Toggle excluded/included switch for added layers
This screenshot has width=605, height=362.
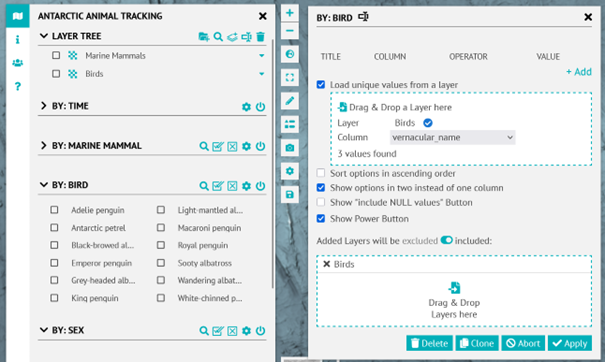[446, 240]
